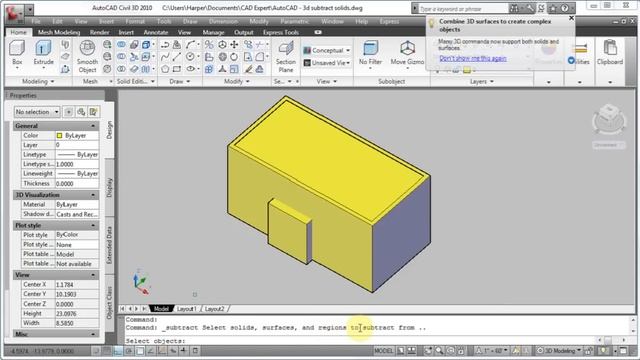Open the Design side tab in Properties
The width and height of the screenshot is (640, 360).
109,130
